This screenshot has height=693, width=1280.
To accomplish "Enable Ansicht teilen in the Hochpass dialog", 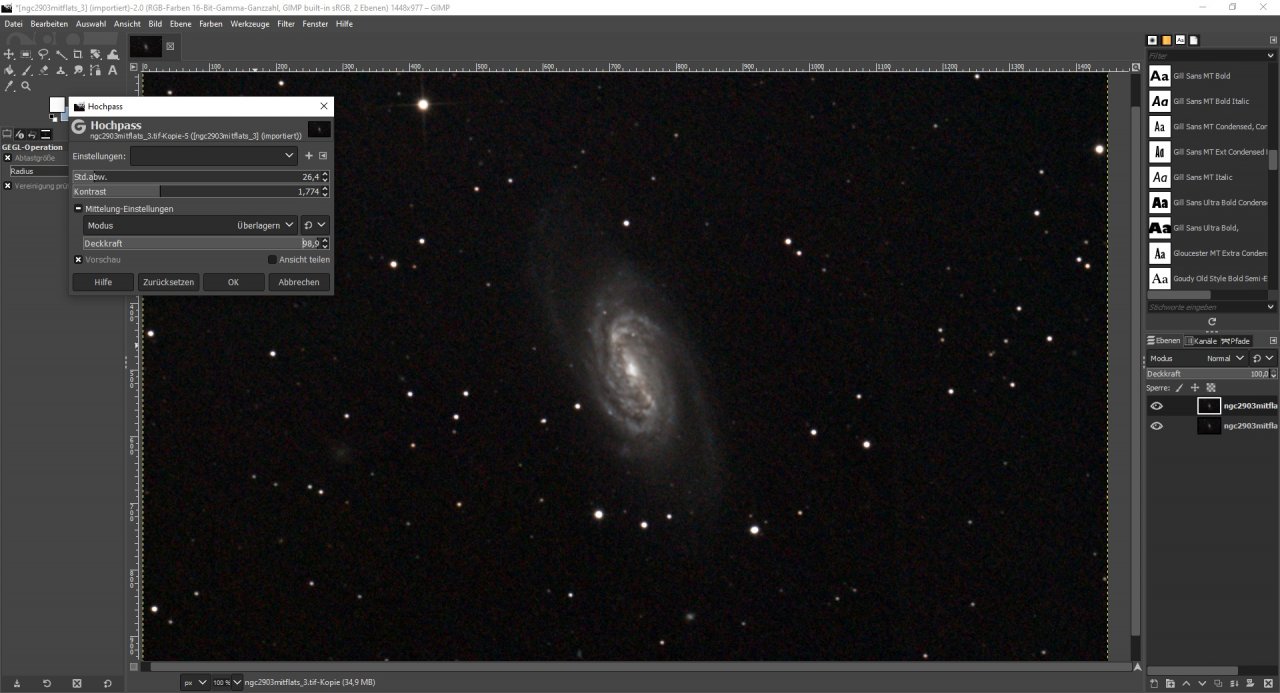I will 271,259.
